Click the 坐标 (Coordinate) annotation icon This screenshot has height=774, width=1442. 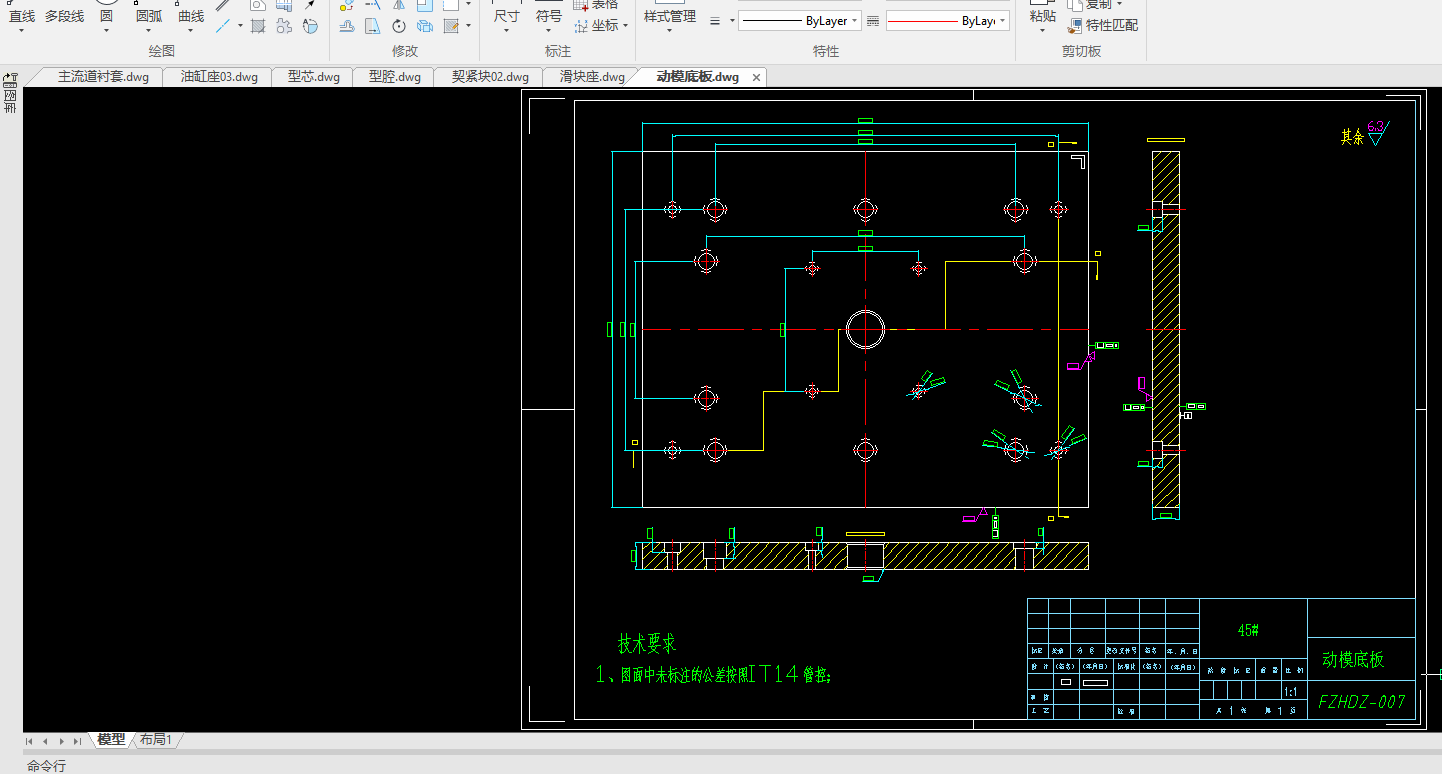click(582, 26)
